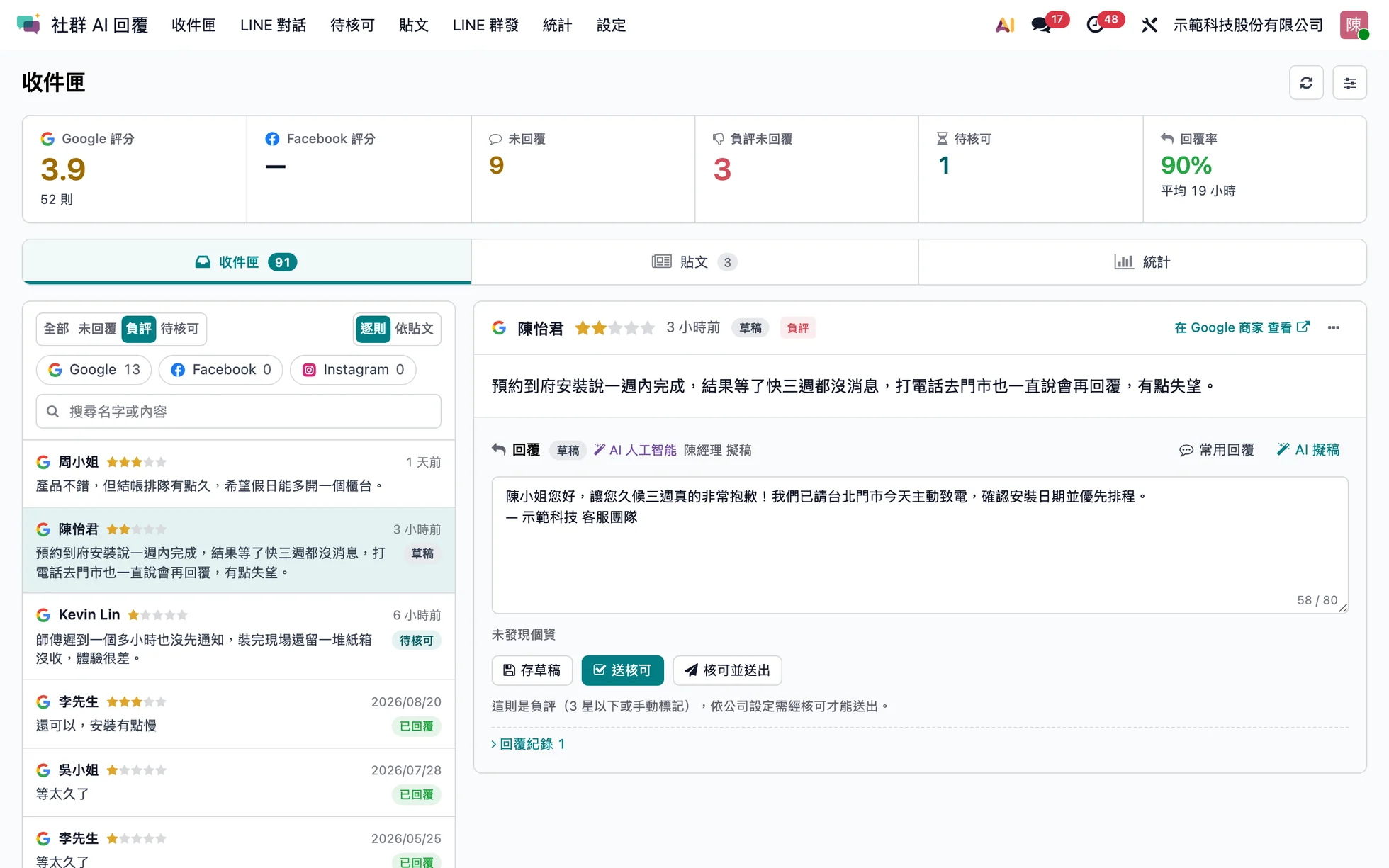Click 核可並送出 button
Image resolution: width=1389 pixels, height=868 pixels.
pos(727,670)
